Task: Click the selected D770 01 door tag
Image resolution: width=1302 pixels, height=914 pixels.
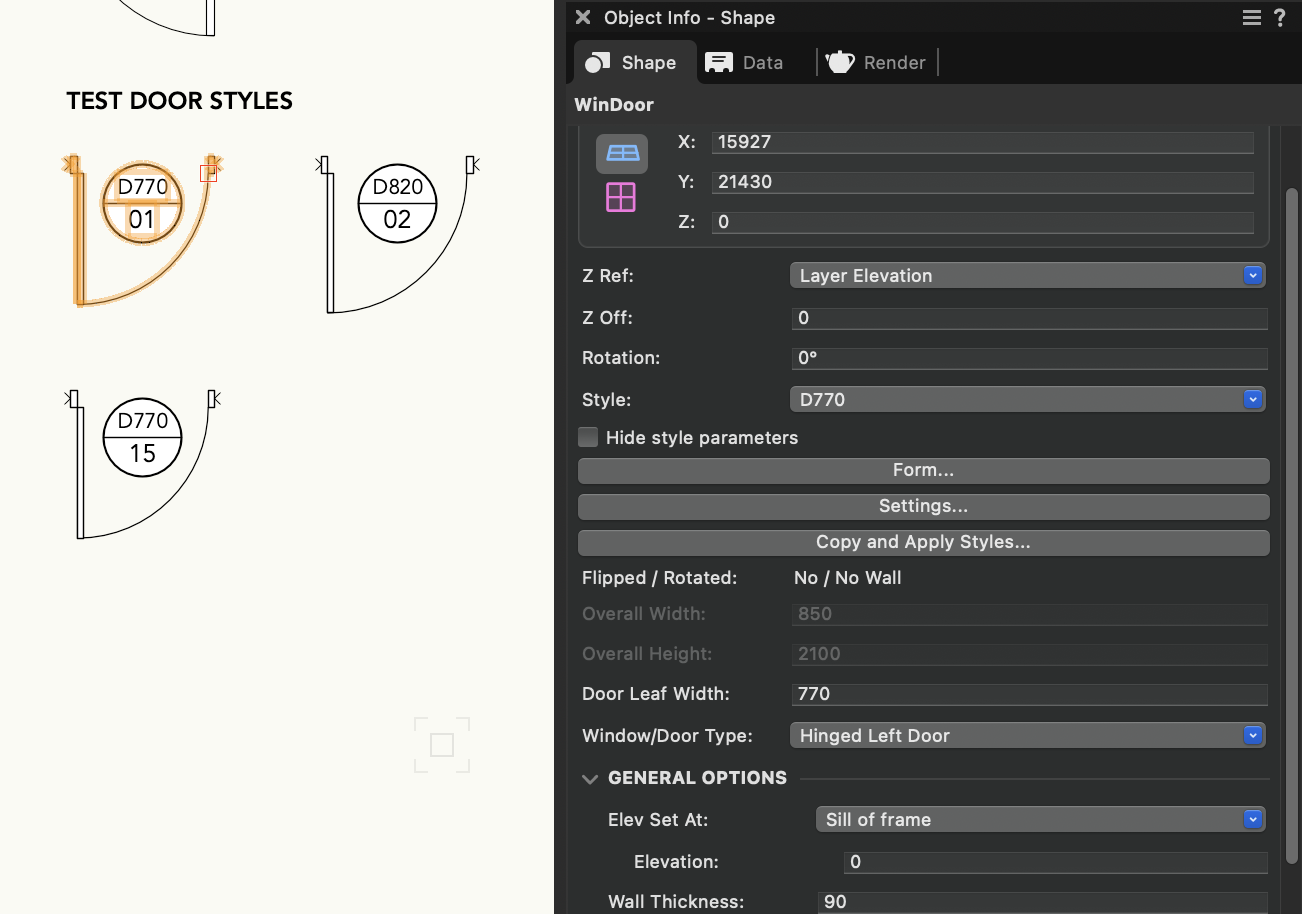Action: (x=142, y=203)
